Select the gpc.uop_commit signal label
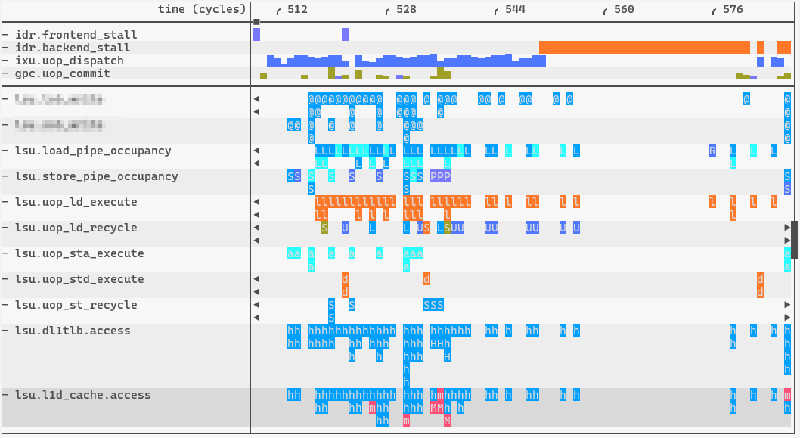 coord(63,73)
